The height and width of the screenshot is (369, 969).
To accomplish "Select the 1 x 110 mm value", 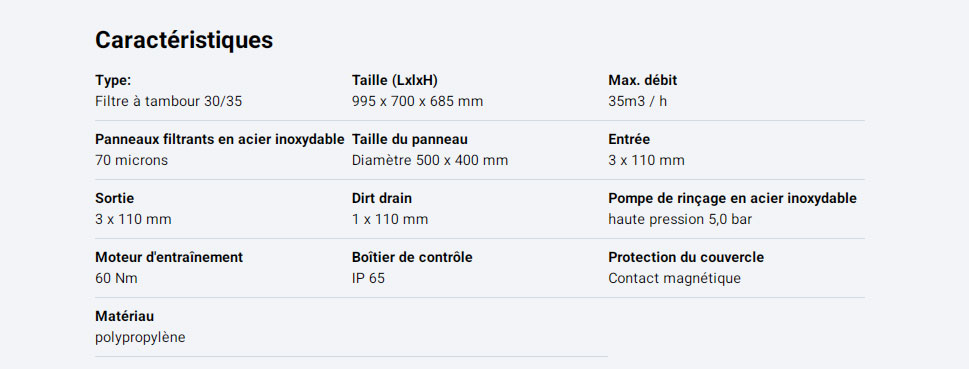I will pos(390,219).
